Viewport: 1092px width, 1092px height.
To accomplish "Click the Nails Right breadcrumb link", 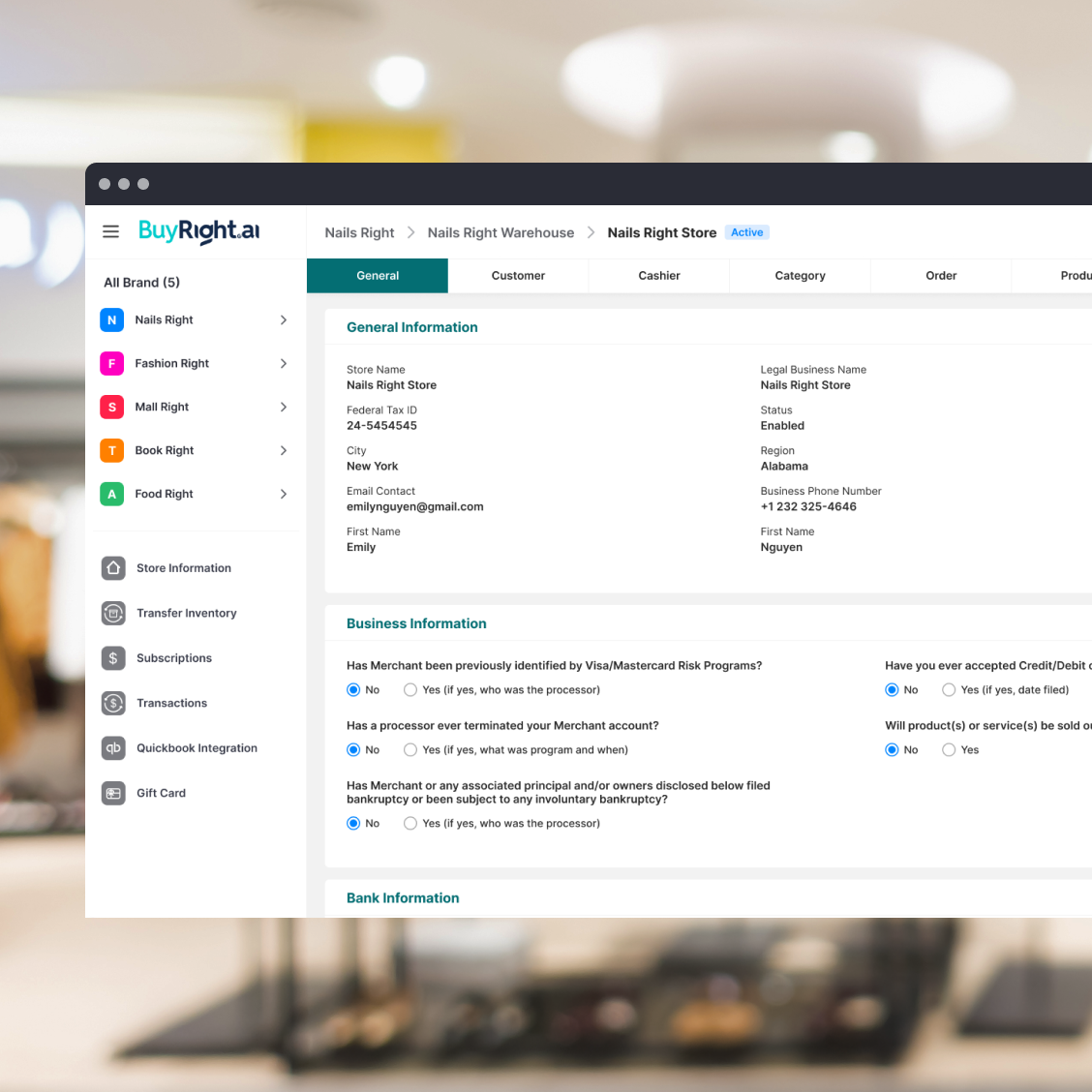I will click(359, 233).
